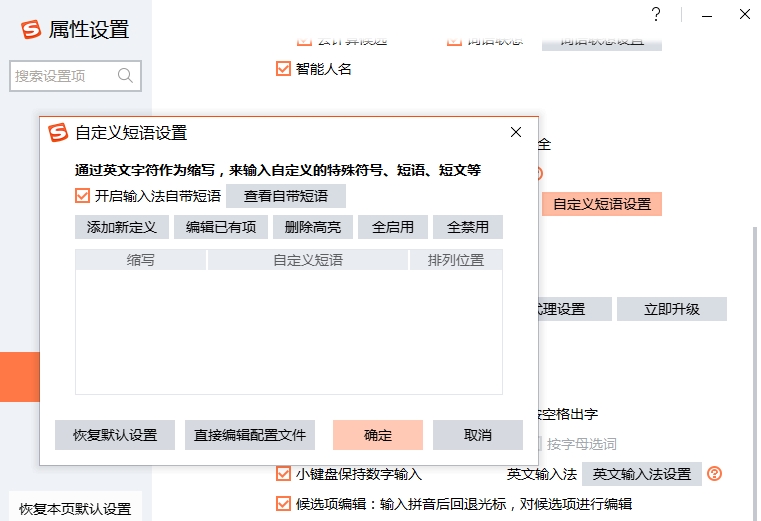Open 查看自带短语 button
Screen dimensions: 761x521
pyautogui.click(x=286, y=196)
